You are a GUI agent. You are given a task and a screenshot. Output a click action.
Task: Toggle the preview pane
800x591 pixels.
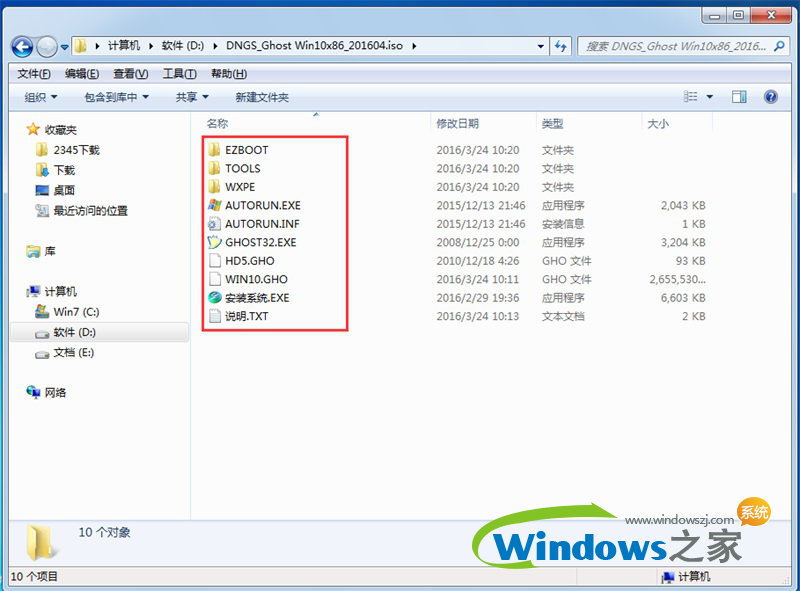738,96
